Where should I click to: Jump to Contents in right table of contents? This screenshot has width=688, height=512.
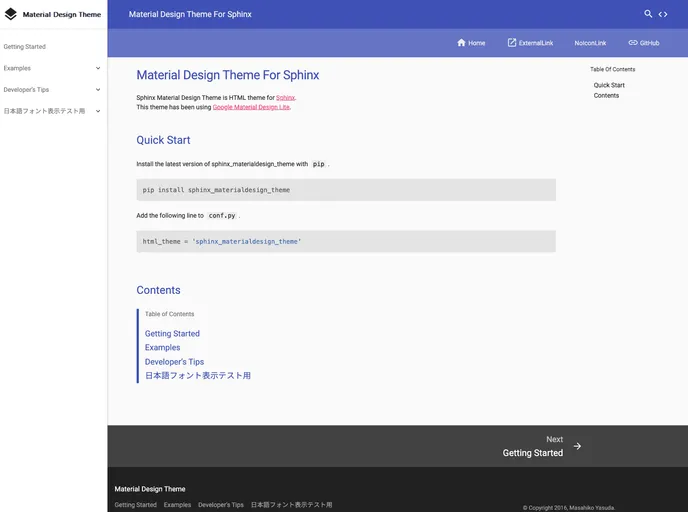coord(606,96)
